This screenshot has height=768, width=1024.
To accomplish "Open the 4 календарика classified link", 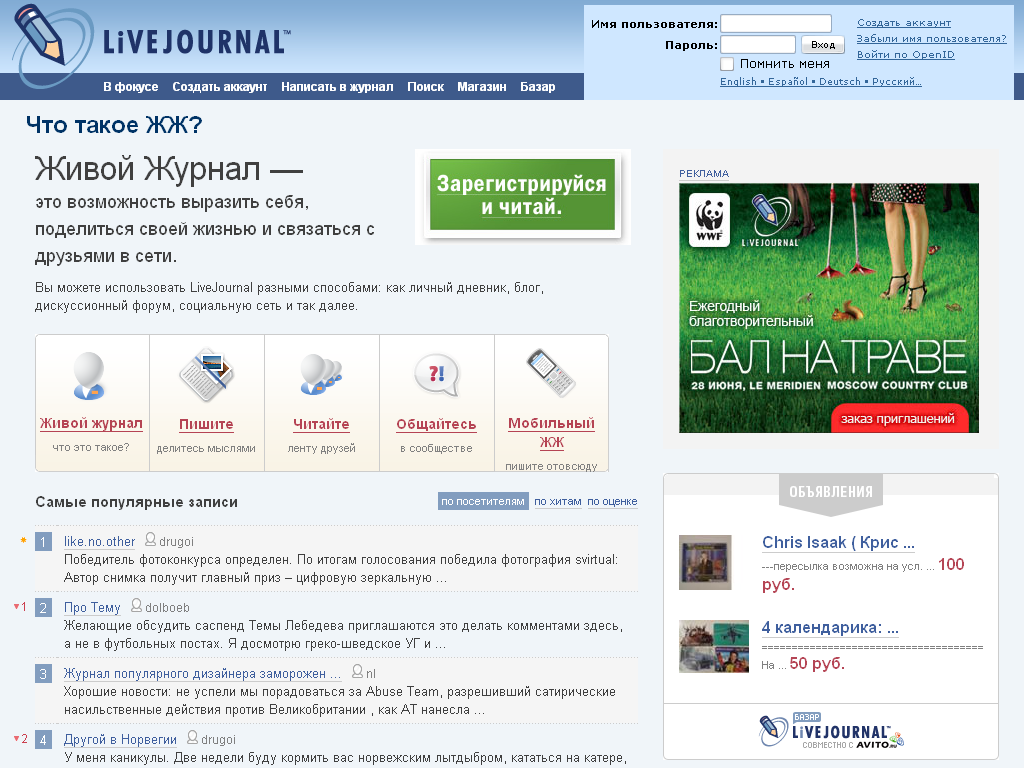I will coord(830,628).
